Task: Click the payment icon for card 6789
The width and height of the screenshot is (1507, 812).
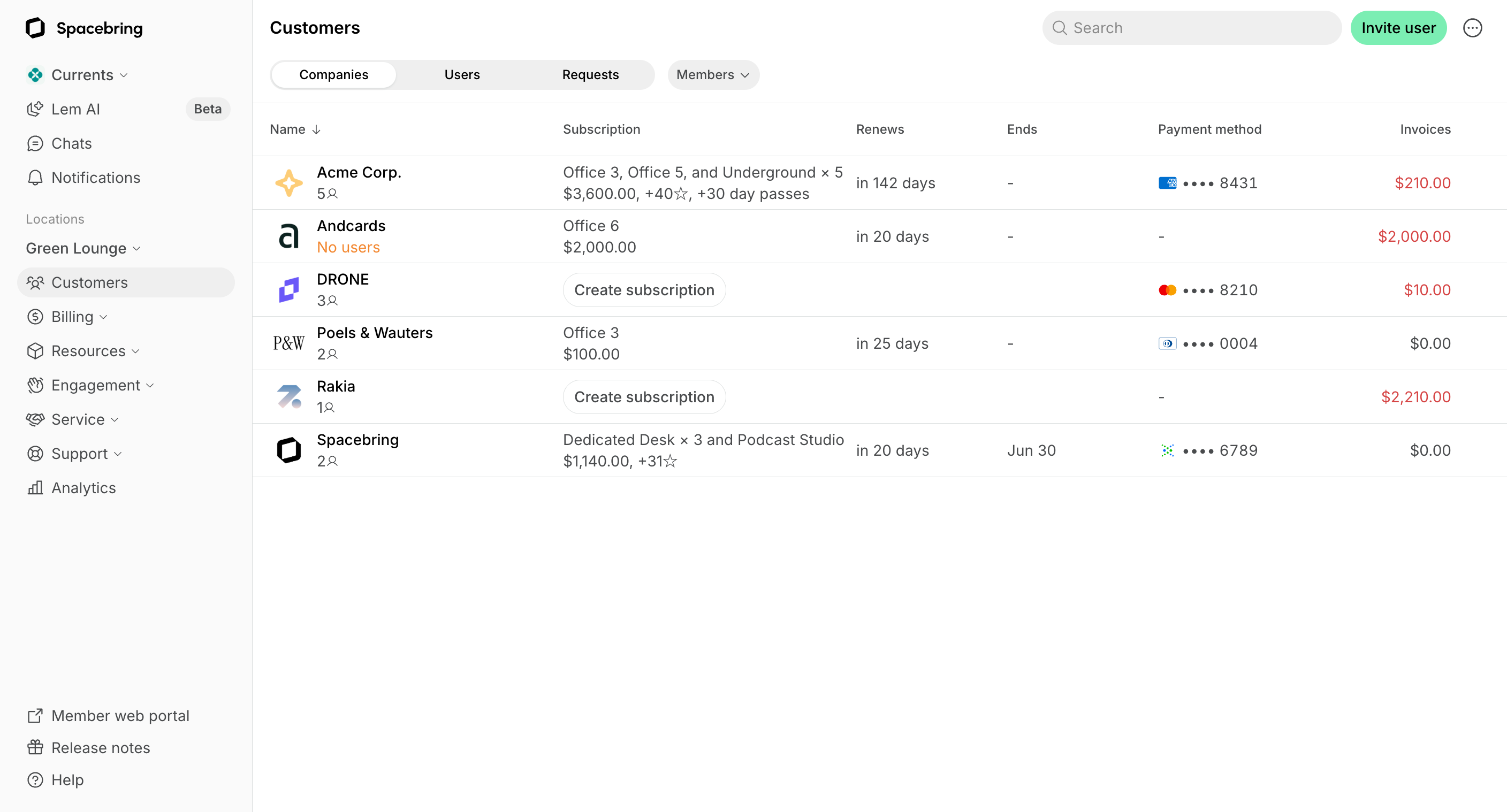Action: click(1167, 450)
